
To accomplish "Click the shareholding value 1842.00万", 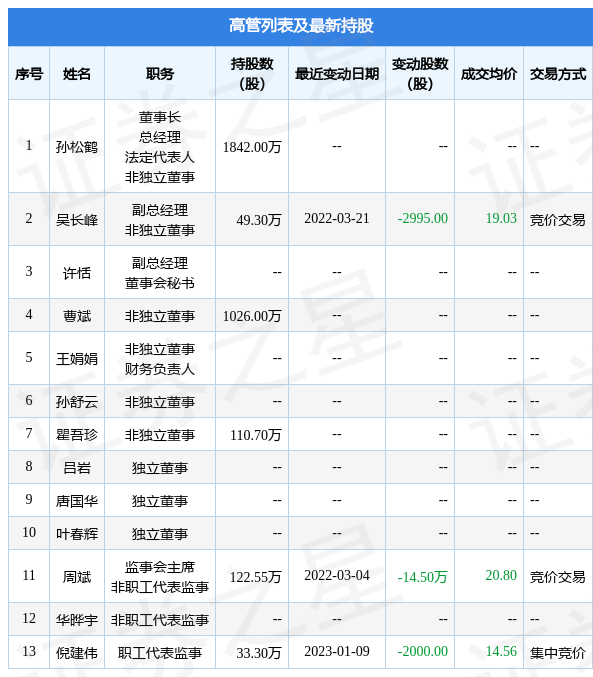I will pyautogui.click(x=252, y=147).
